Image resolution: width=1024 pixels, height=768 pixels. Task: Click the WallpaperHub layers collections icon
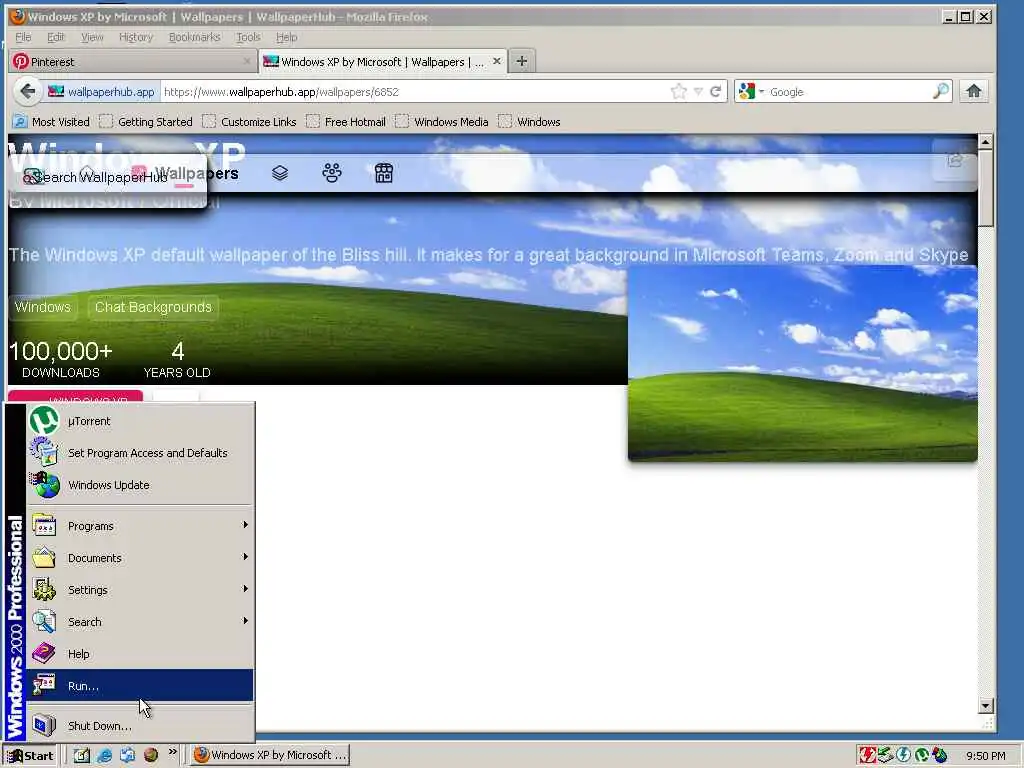pyautogui.click(x=280, y=173)
